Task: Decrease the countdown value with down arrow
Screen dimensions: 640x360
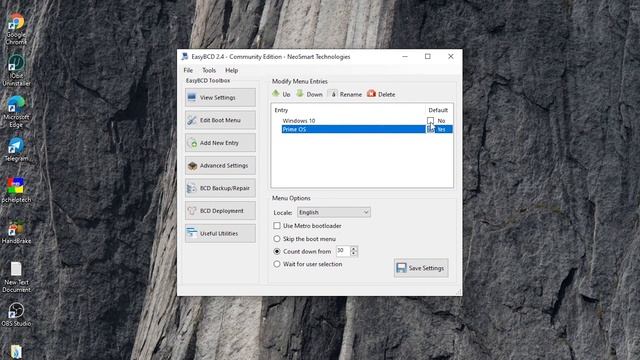Action: [354, 254]
